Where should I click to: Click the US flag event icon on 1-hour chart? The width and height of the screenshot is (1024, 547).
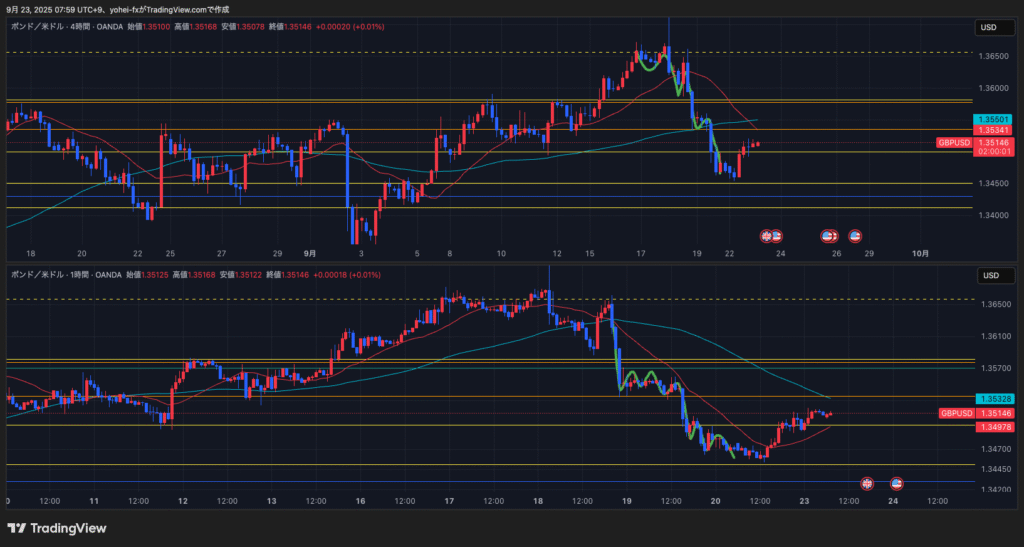pyautogui.click(x=897, y=483)
